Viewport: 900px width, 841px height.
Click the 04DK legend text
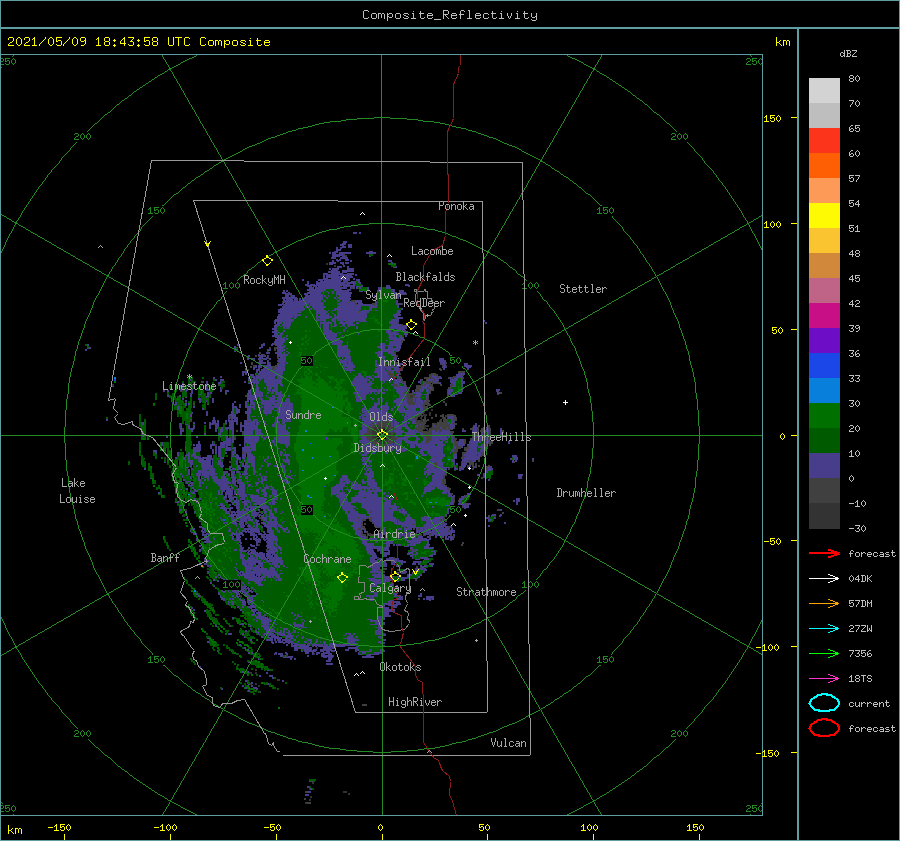coord(860,579)
